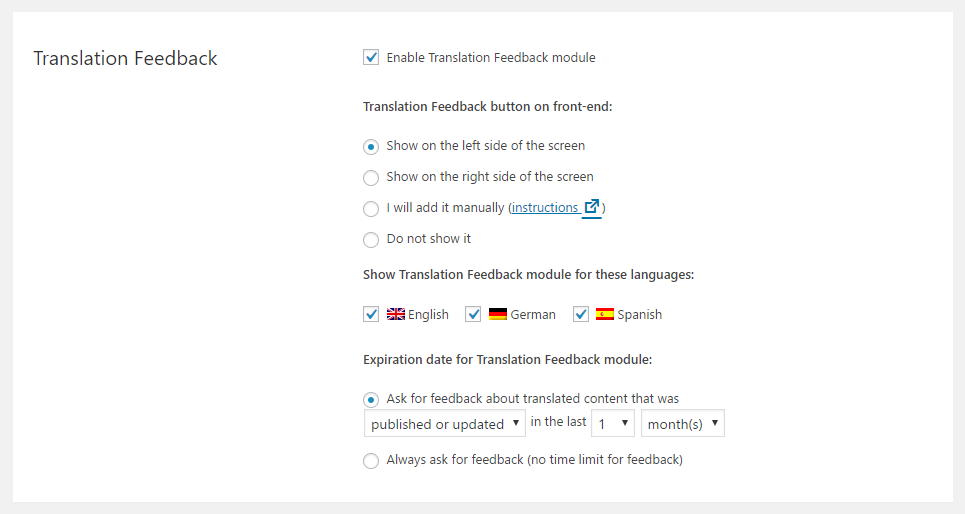Click the Enable Translation Feedback module label
Image resolution: width=965 pixels, height=514 pixels.
pyautogui.click(x=491, y=57)
